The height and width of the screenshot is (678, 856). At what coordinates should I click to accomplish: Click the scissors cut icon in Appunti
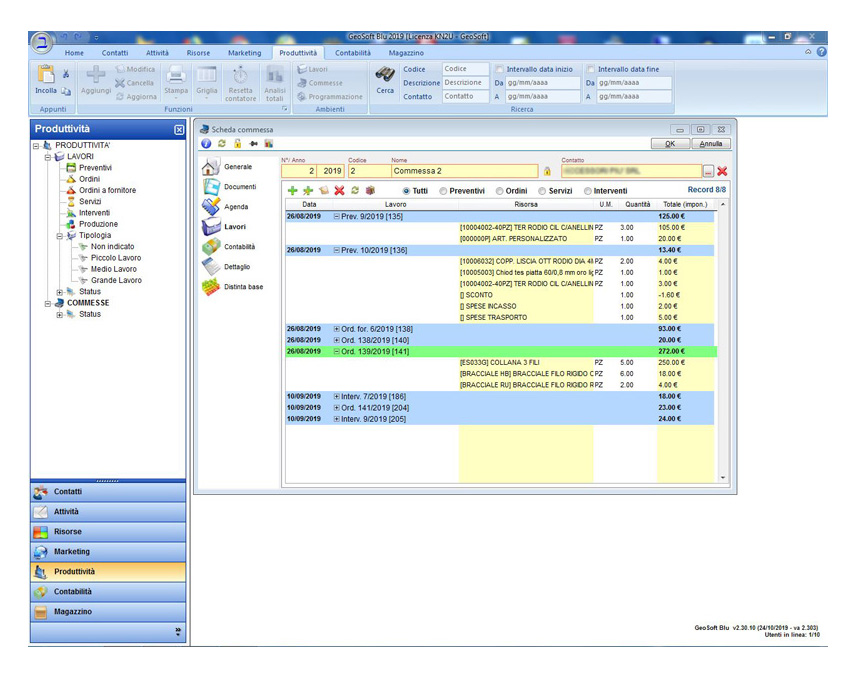coord(66,74)
